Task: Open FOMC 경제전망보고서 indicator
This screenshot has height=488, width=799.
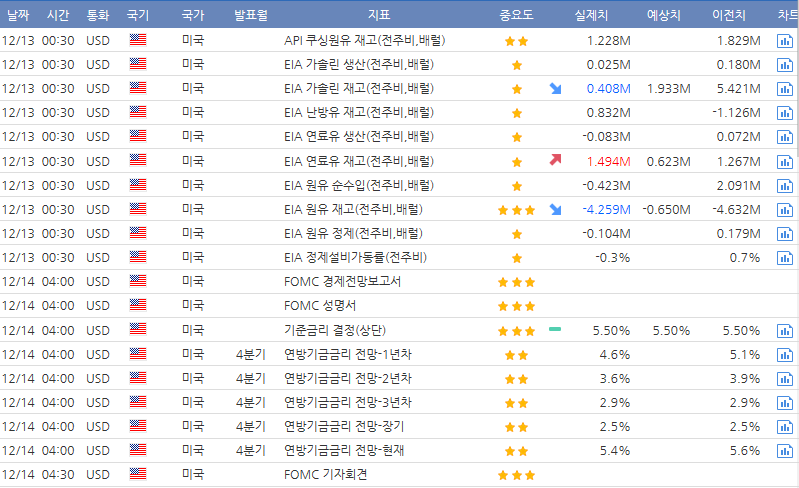Action: [342, 282]
